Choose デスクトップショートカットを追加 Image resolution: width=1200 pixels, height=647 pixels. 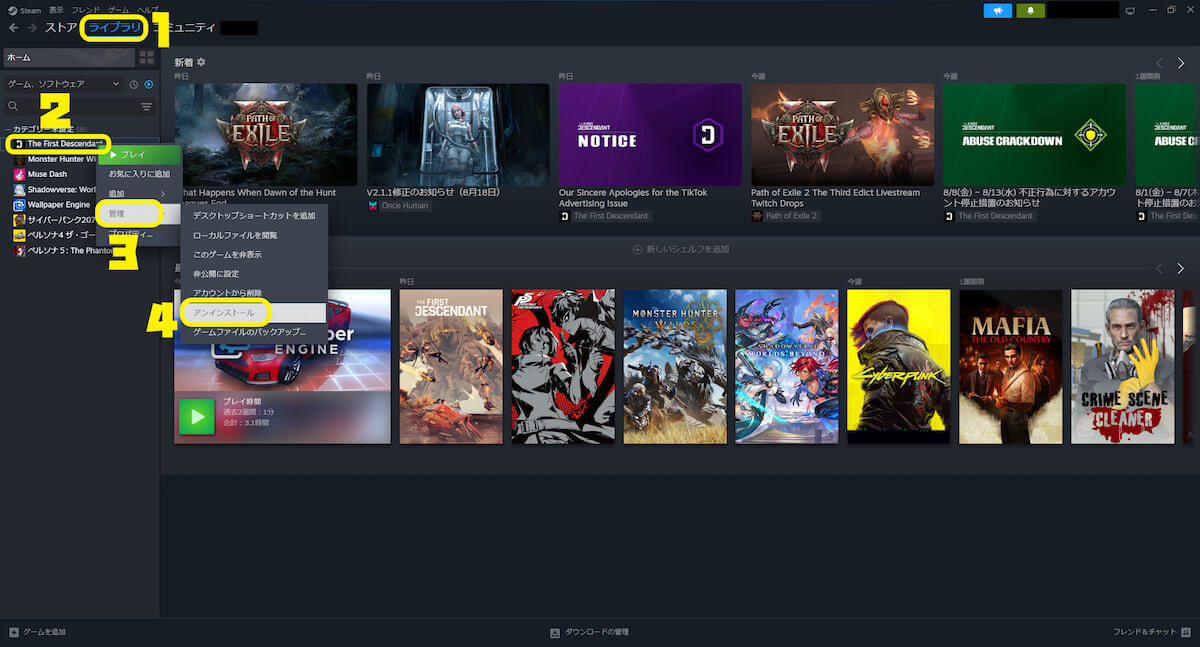[254, 215]
